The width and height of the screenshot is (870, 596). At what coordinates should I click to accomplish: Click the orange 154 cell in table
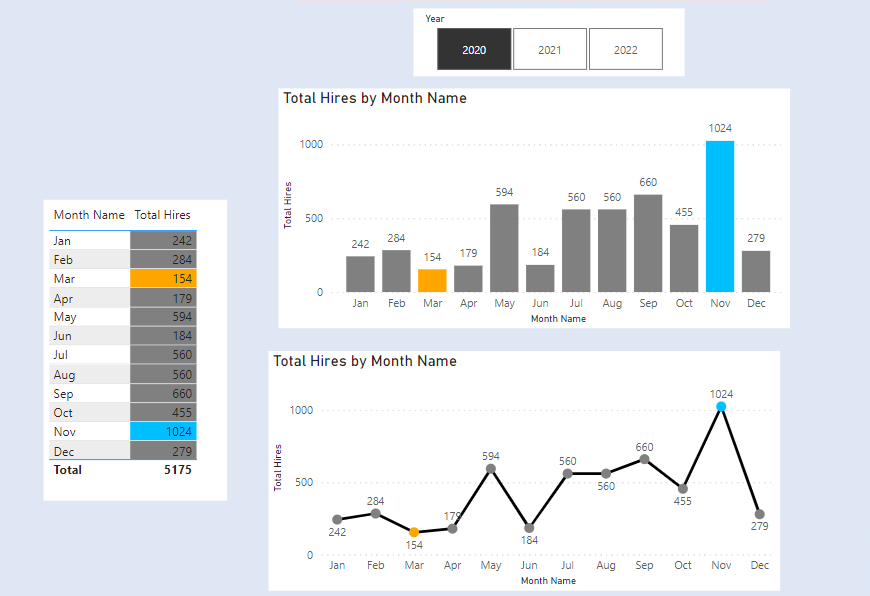(x=163, y=279)
